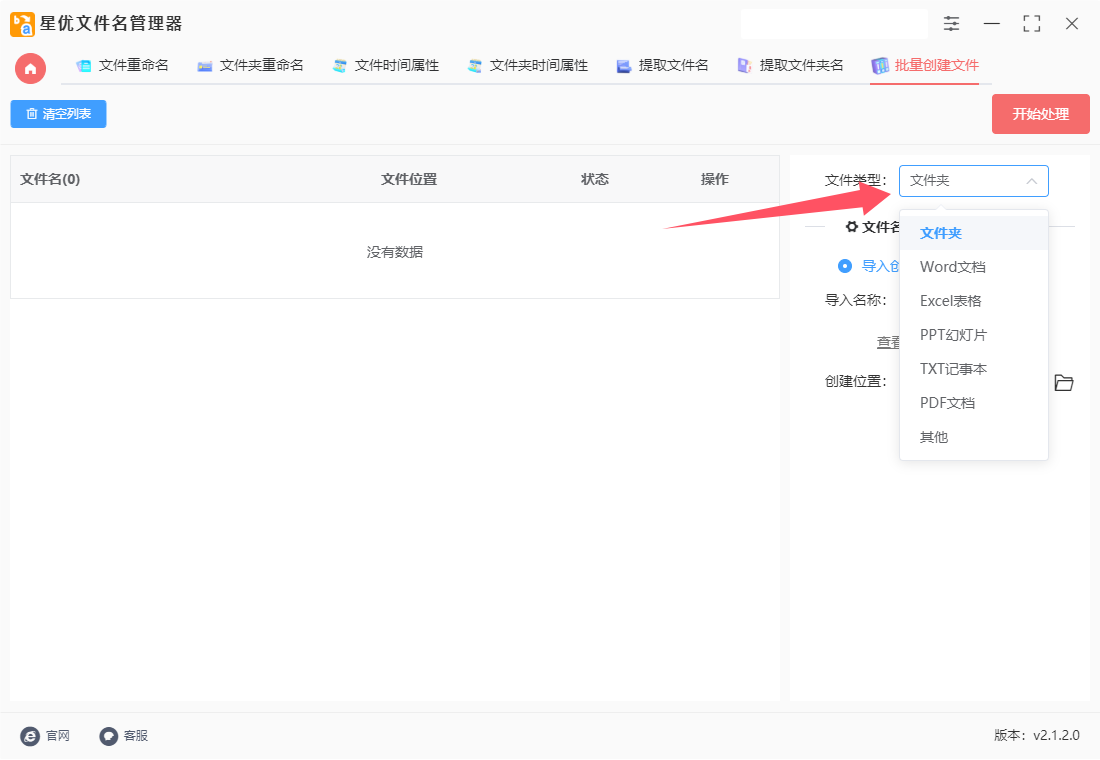The image size is (1100, 760).
Task: Switch to the 文件重命名 tab
Action: tap(122, 65)
